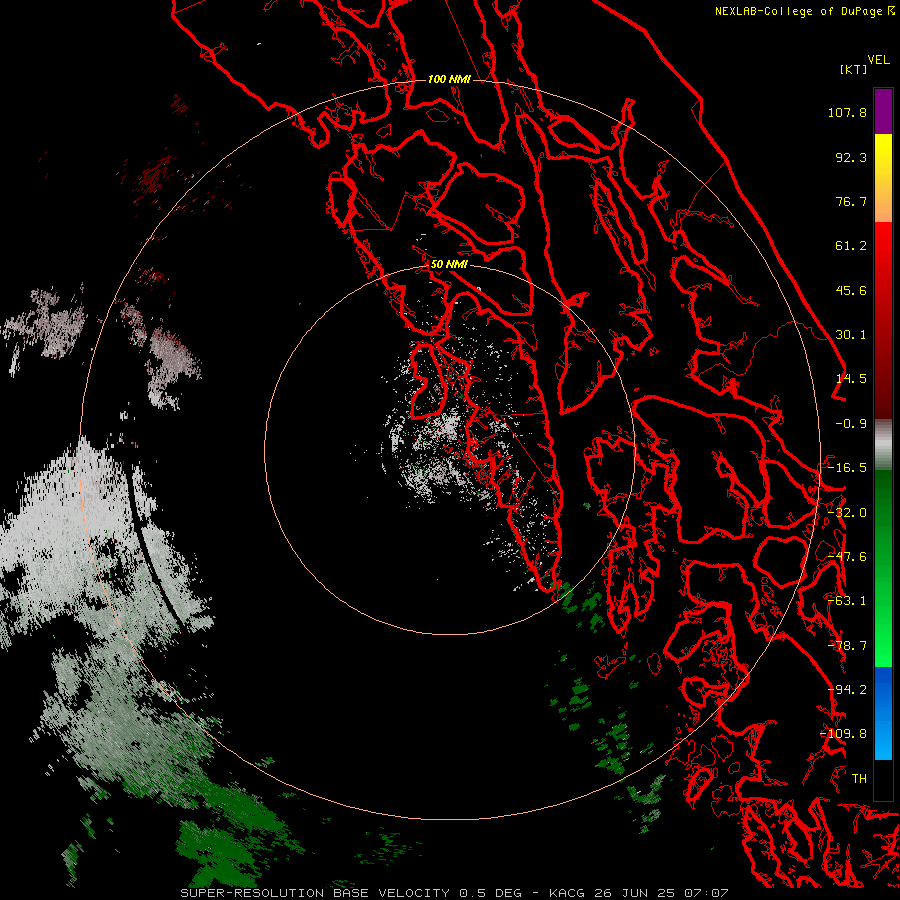Image resolution: width=900 pixels, height=900 pixels.
Task: Select the -94.2 velocity scale value
Action: point(847,690)
